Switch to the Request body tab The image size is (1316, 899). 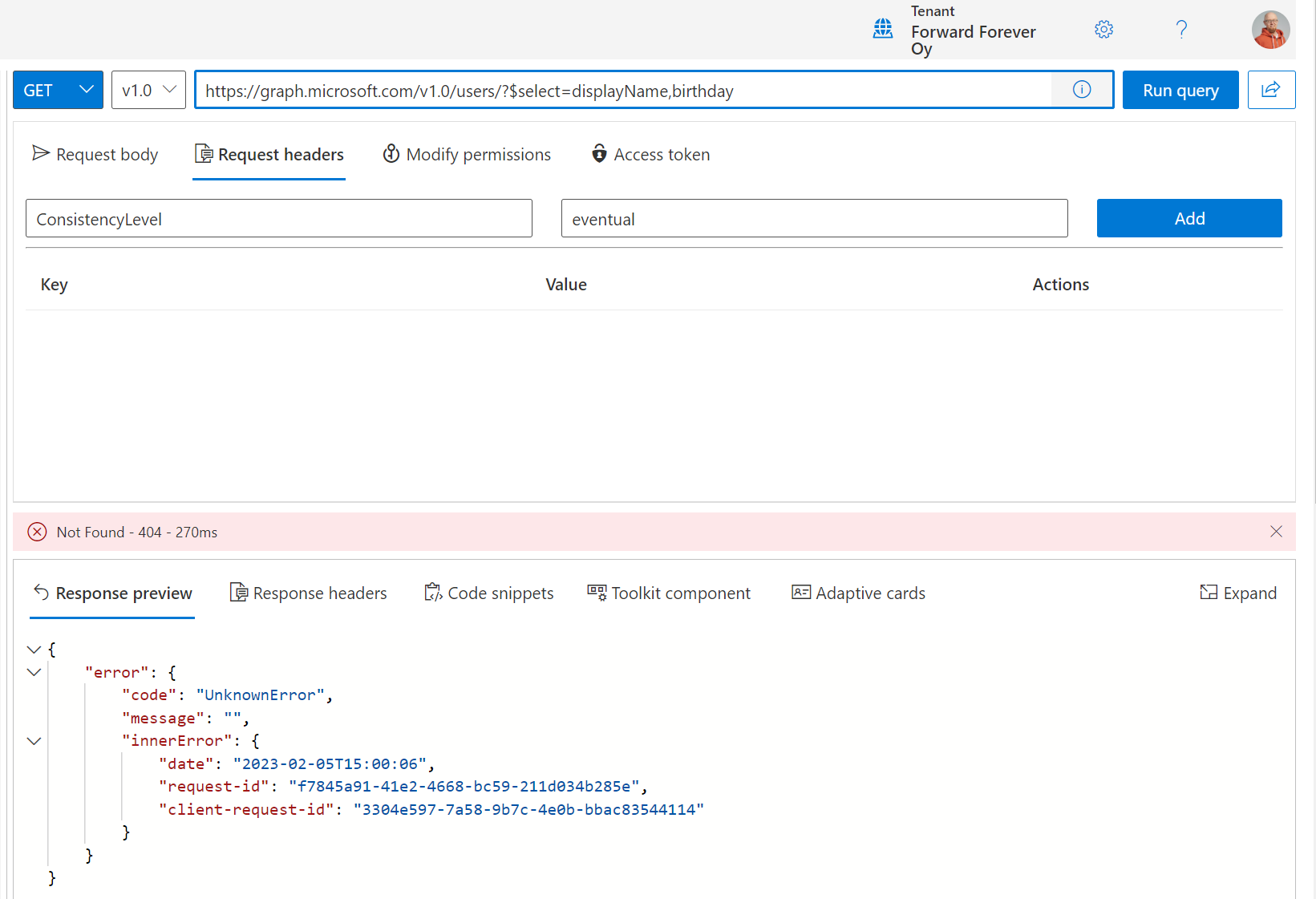point(95,154)
